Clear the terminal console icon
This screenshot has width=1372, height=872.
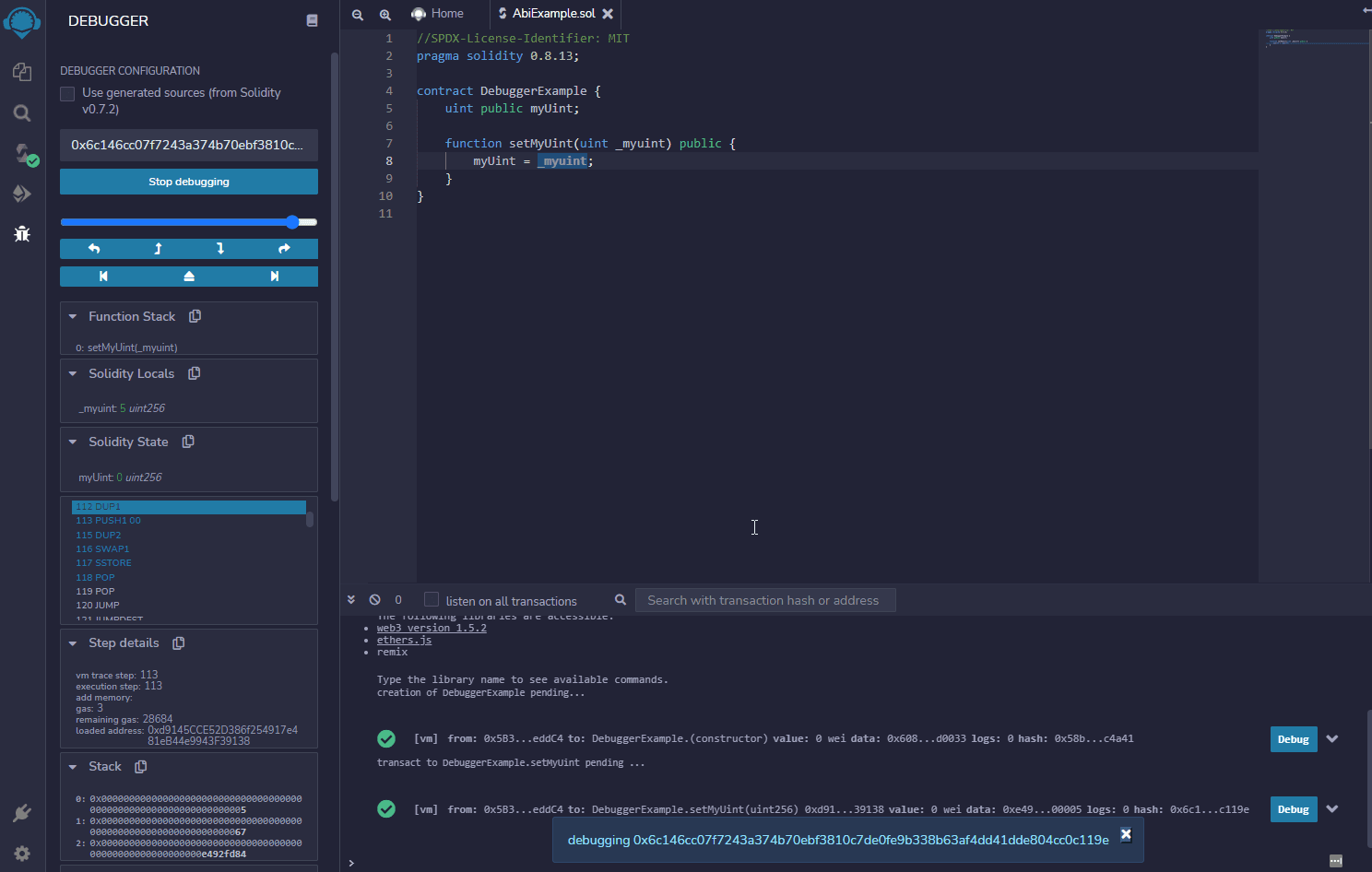point(374,600)
